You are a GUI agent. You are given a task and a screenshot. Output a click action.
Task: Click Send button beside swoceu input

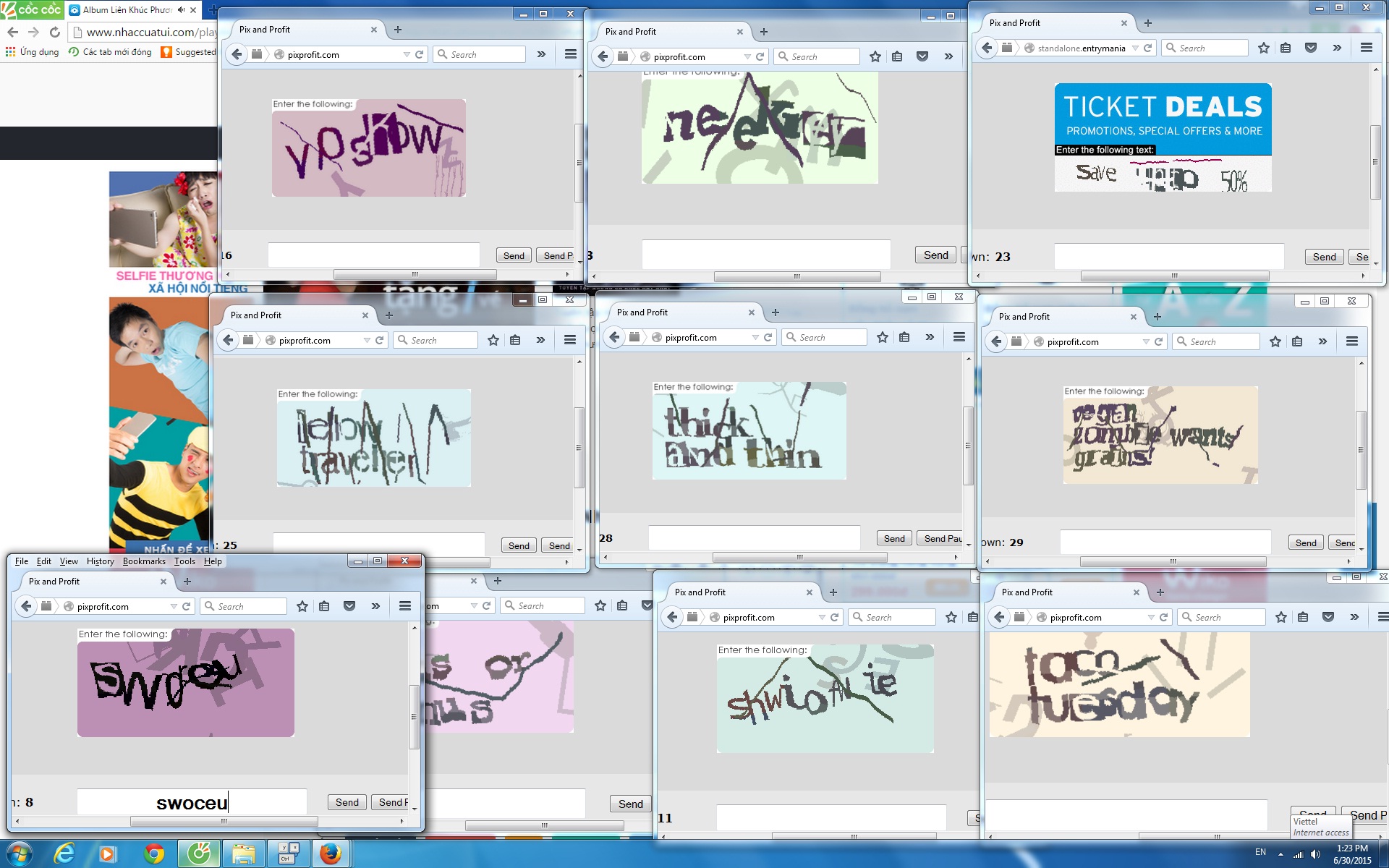pyautogui.click(x=347, y=802)
